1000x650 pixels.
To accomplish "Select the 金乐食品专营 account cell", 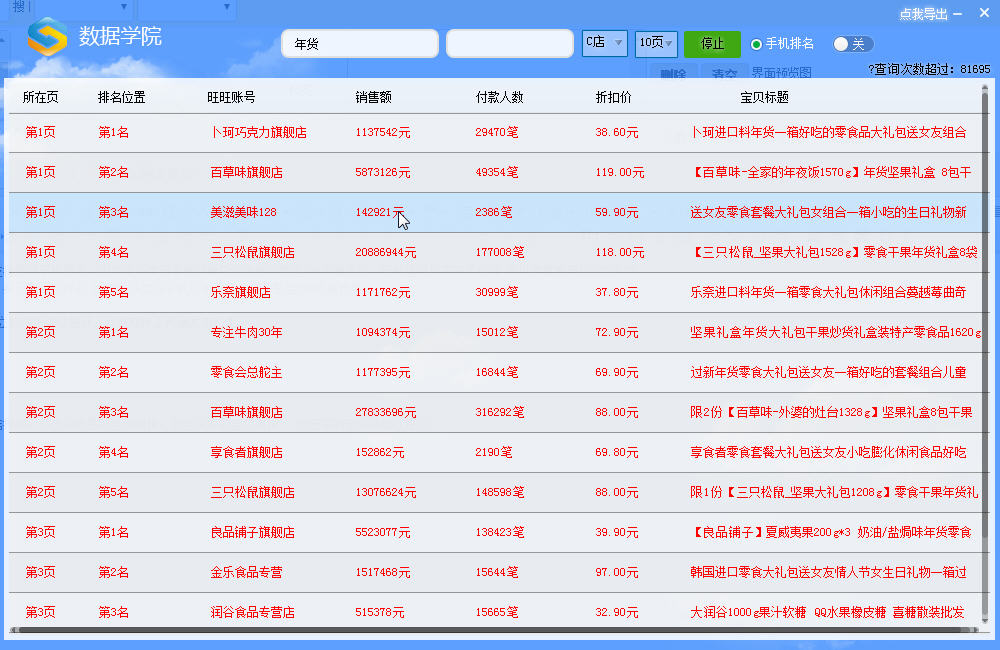I will 246,572.
